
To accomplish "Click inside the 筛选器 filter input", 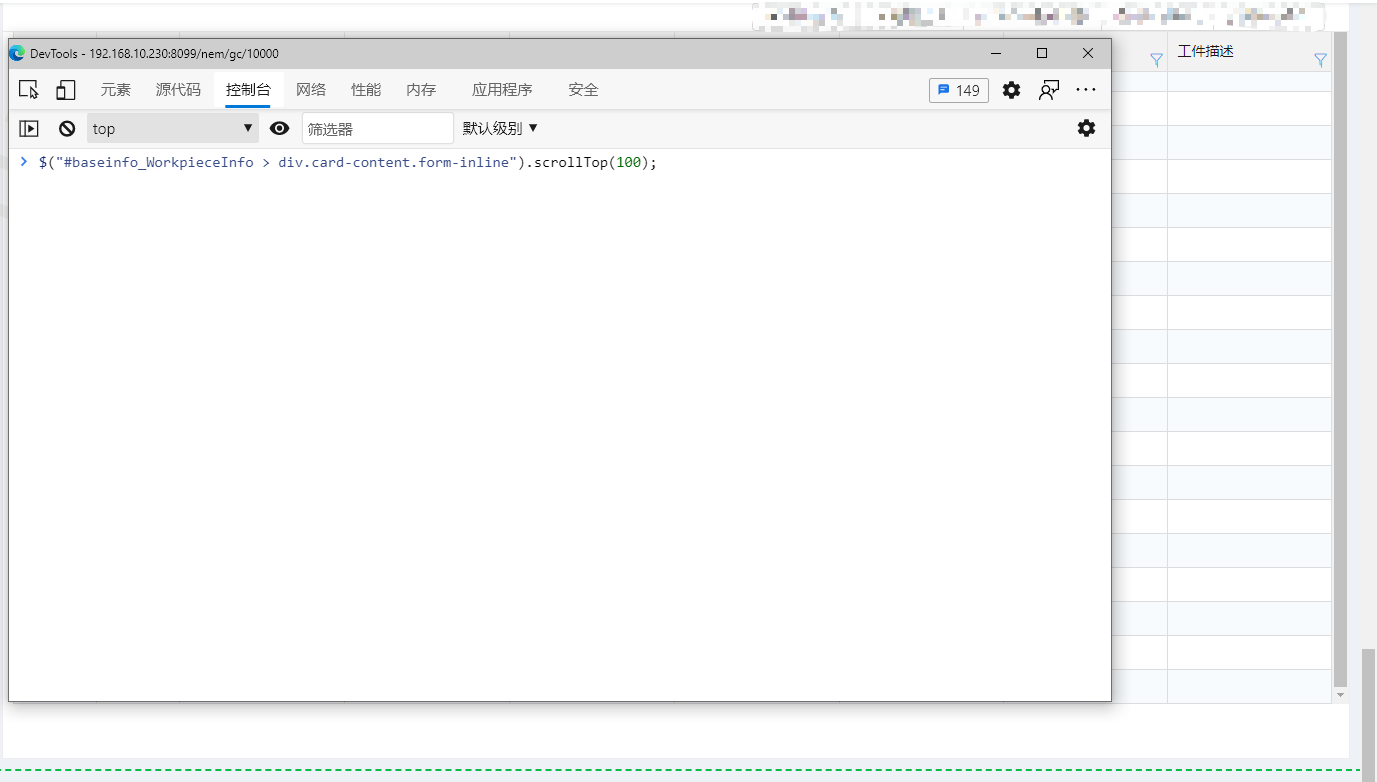I will [x=378, y=128].
